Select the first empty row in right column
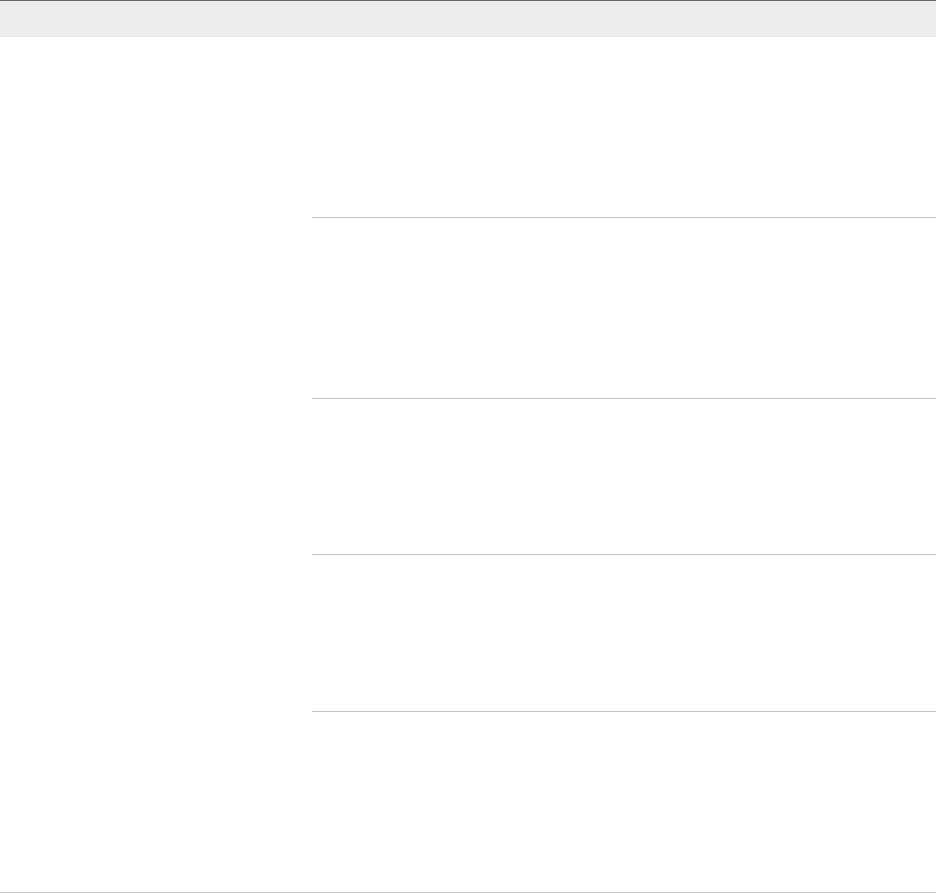 623,127
